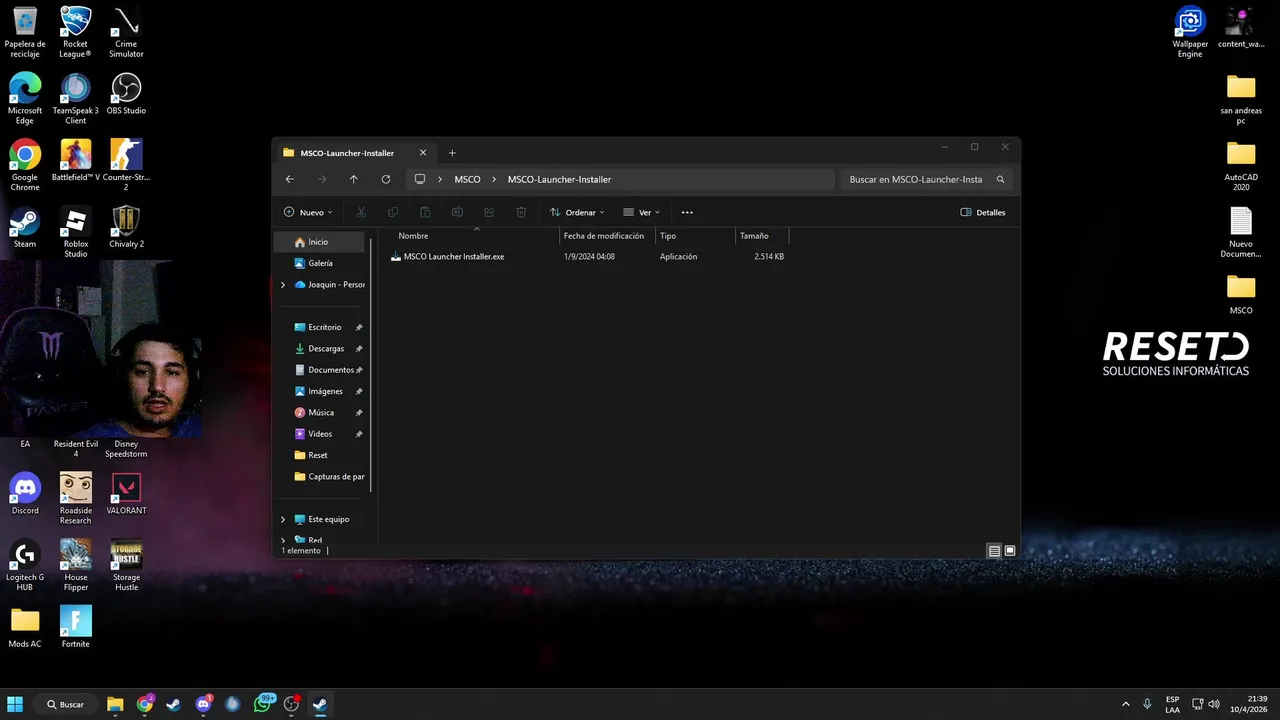
Task: Expand the Este equipo tree node
Action: point(283,520)
